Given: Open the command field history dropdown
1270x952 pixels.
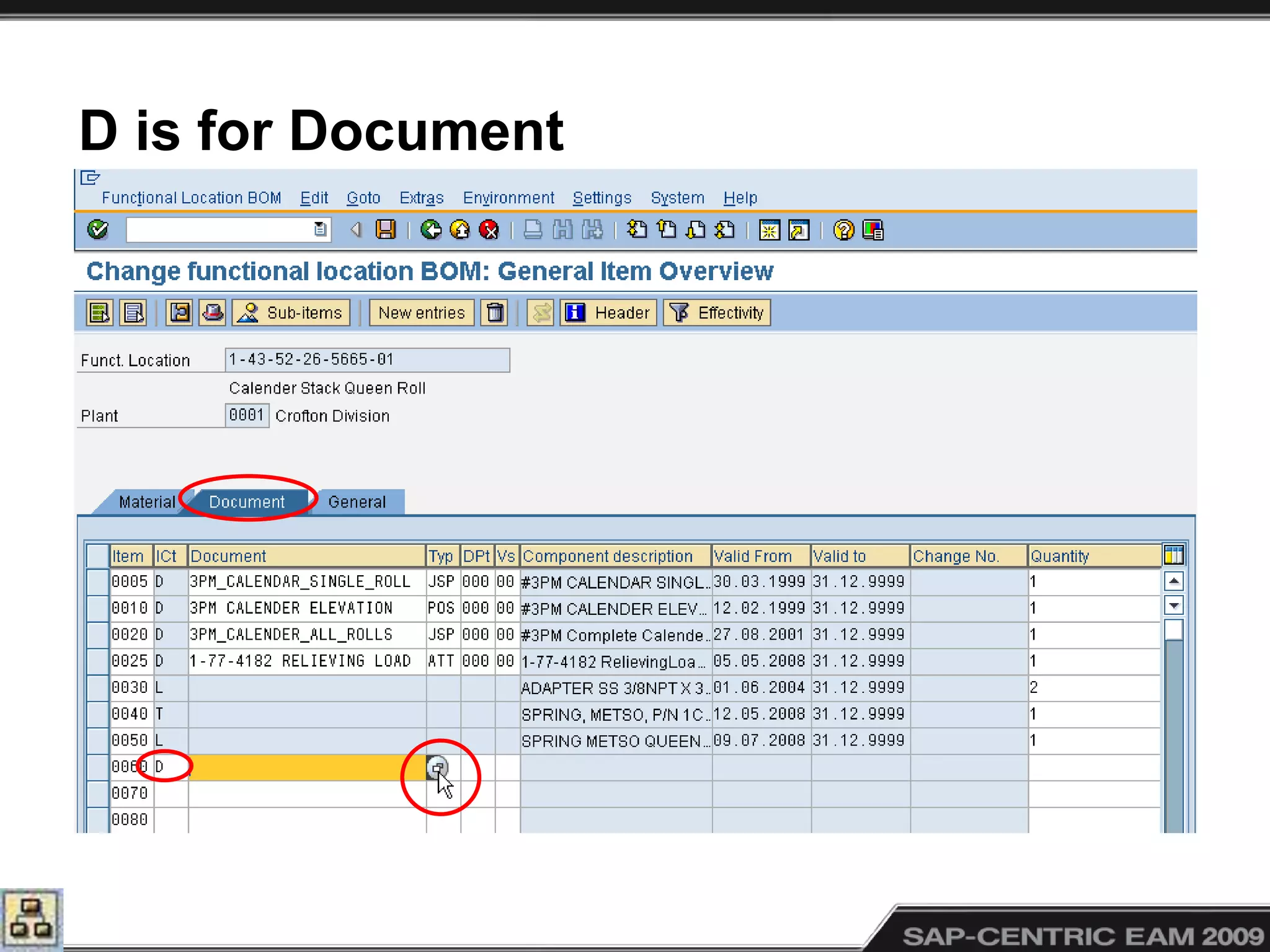Looking at the screenshot, I should 320,230.
